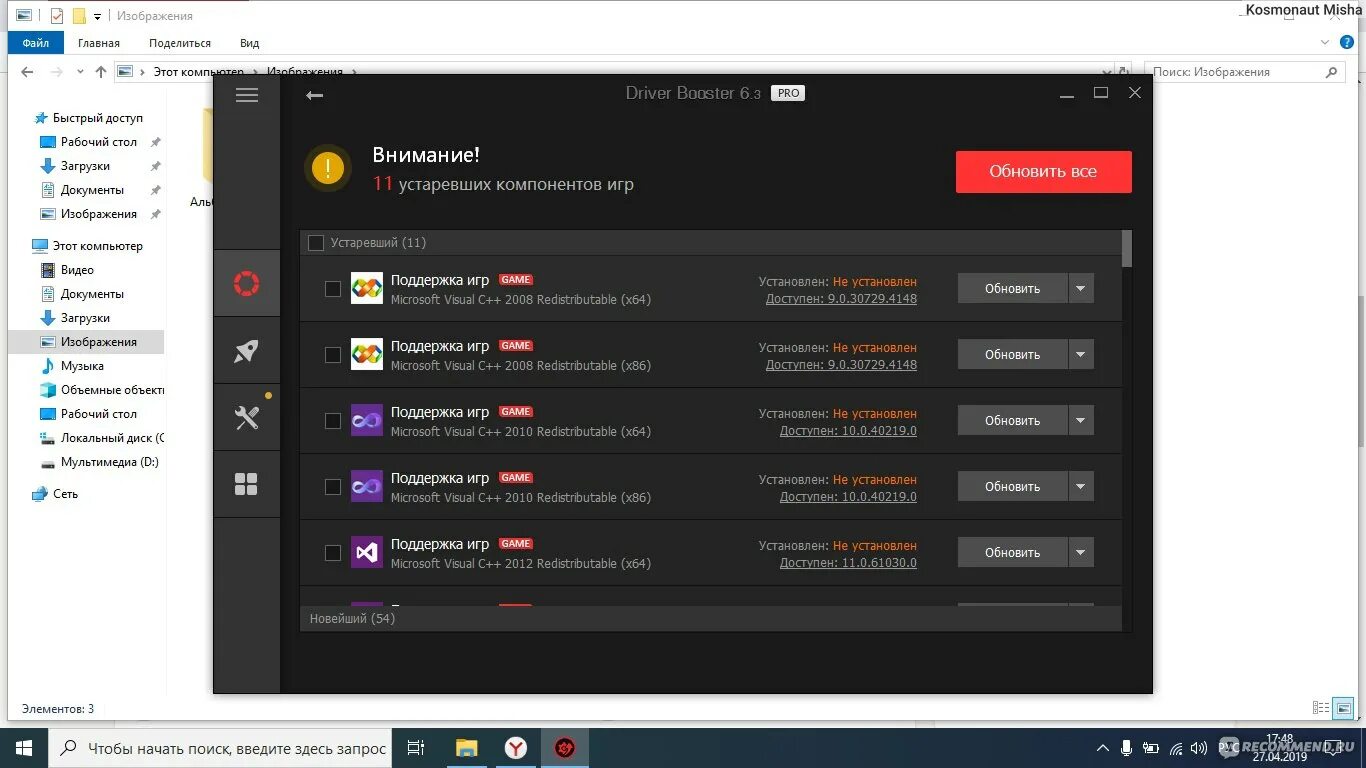Open the Driver Booster hamburger menu
The width and height of the screenshot is (1366, 768).
pos(247,95)
